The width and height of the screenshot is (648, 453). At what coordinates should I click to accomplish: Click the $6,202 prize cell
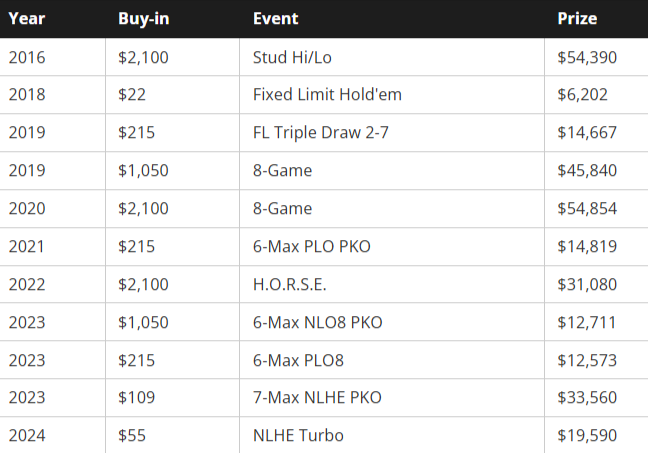coord(583,95)
